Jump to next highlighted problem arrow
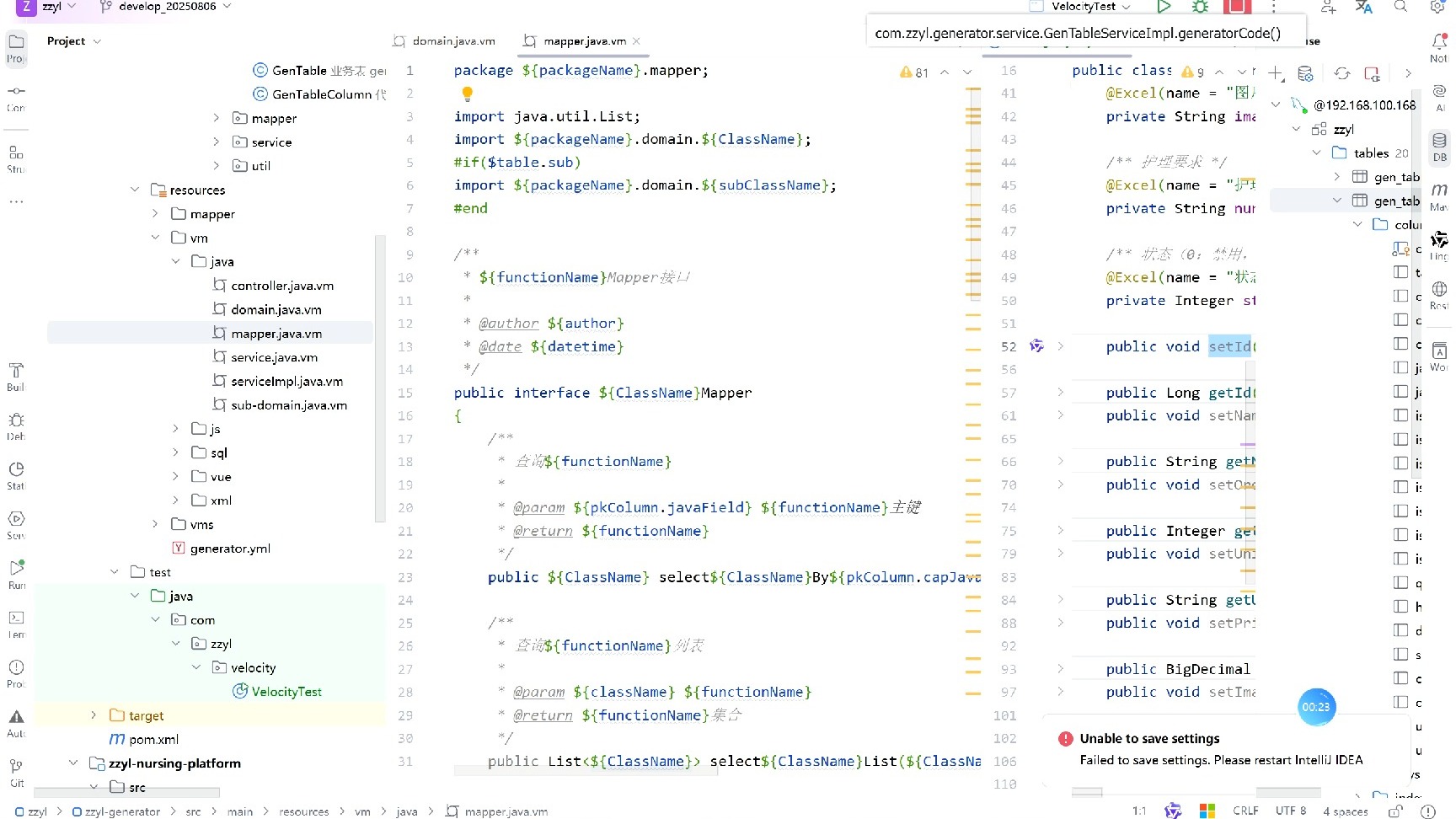 click(x=967, y=72)
